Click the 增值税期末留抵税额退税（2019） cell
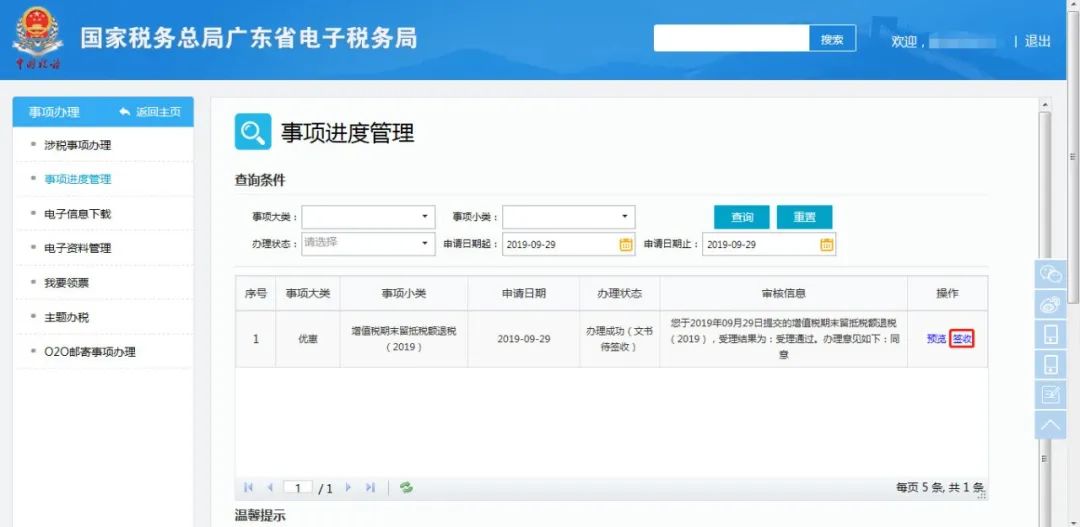The height and width of the screenshot is (527, 1080). [x=404, y=339]
